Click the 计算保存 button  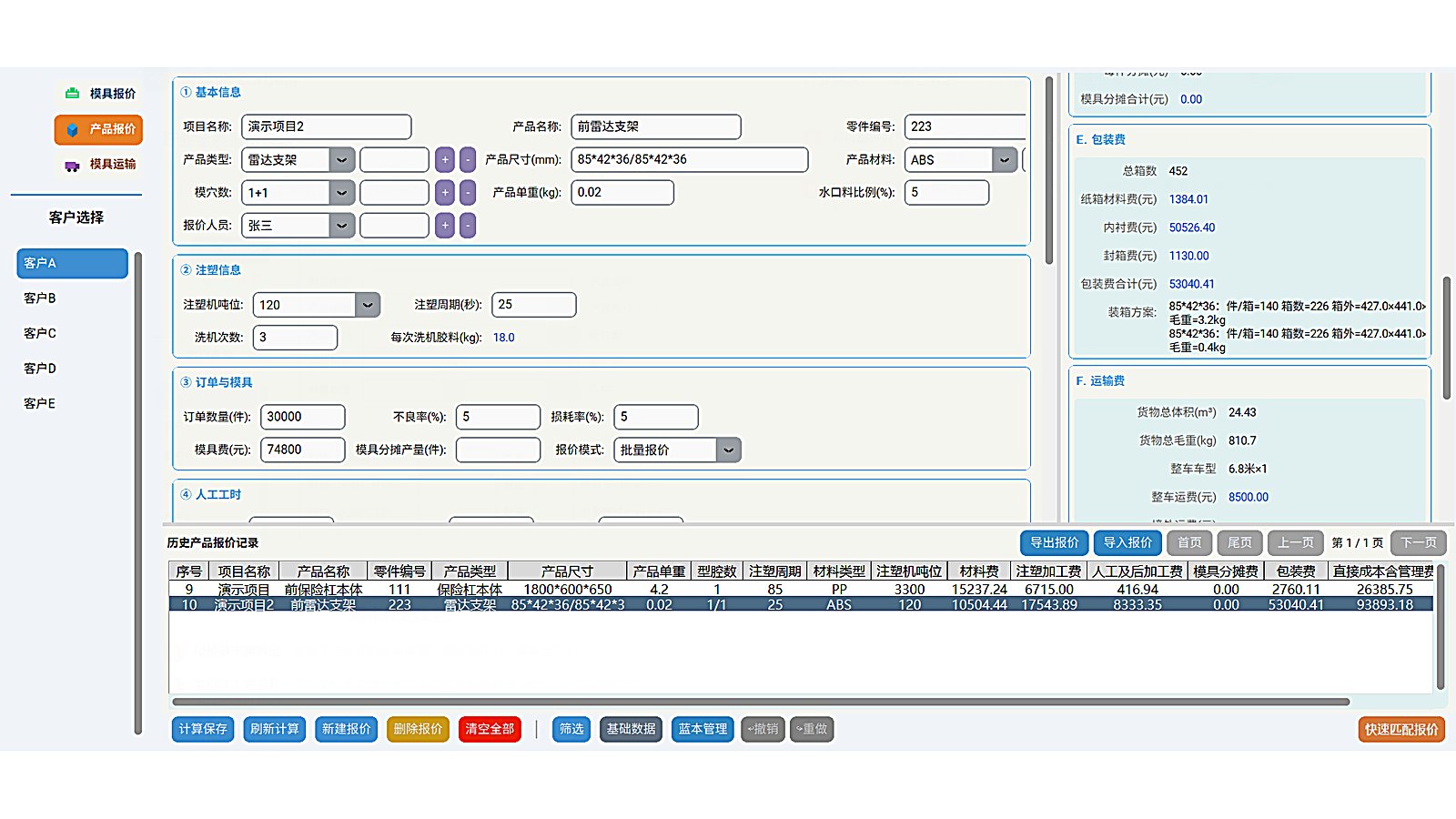click(203, 730)
